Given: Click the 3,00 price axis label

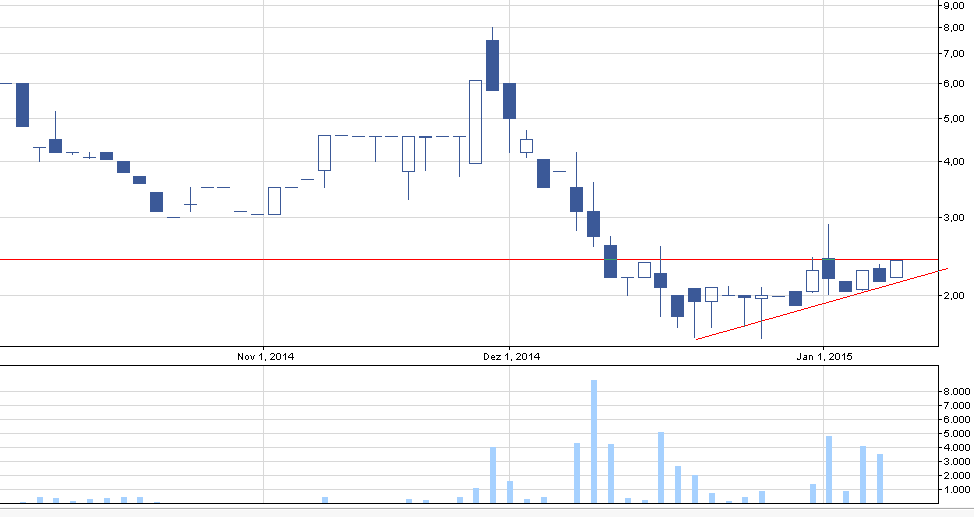Looking at the screenshot, I should pos(953,217).
